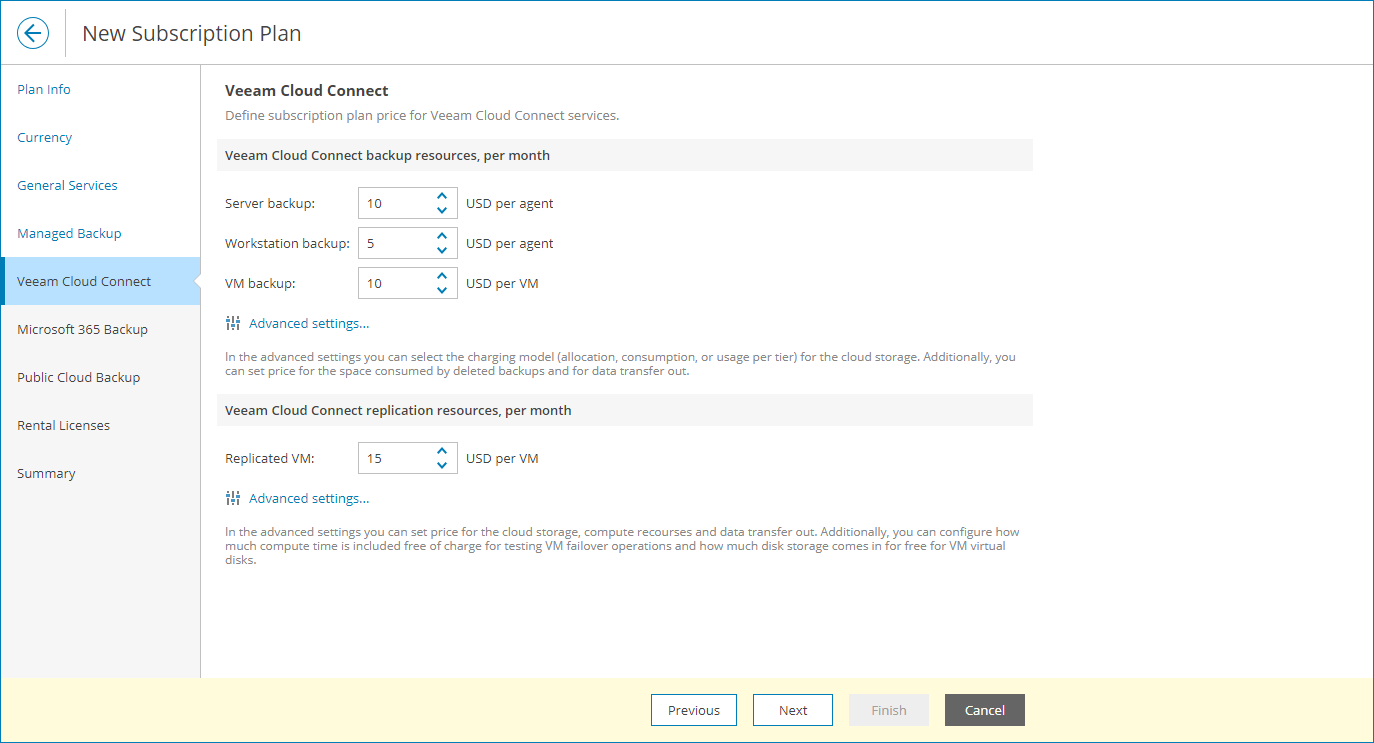Image resolution: width=1374 pixels, height=743 pixels.
Task: Go to the Managed Backup step
Action: coord(69,233)
